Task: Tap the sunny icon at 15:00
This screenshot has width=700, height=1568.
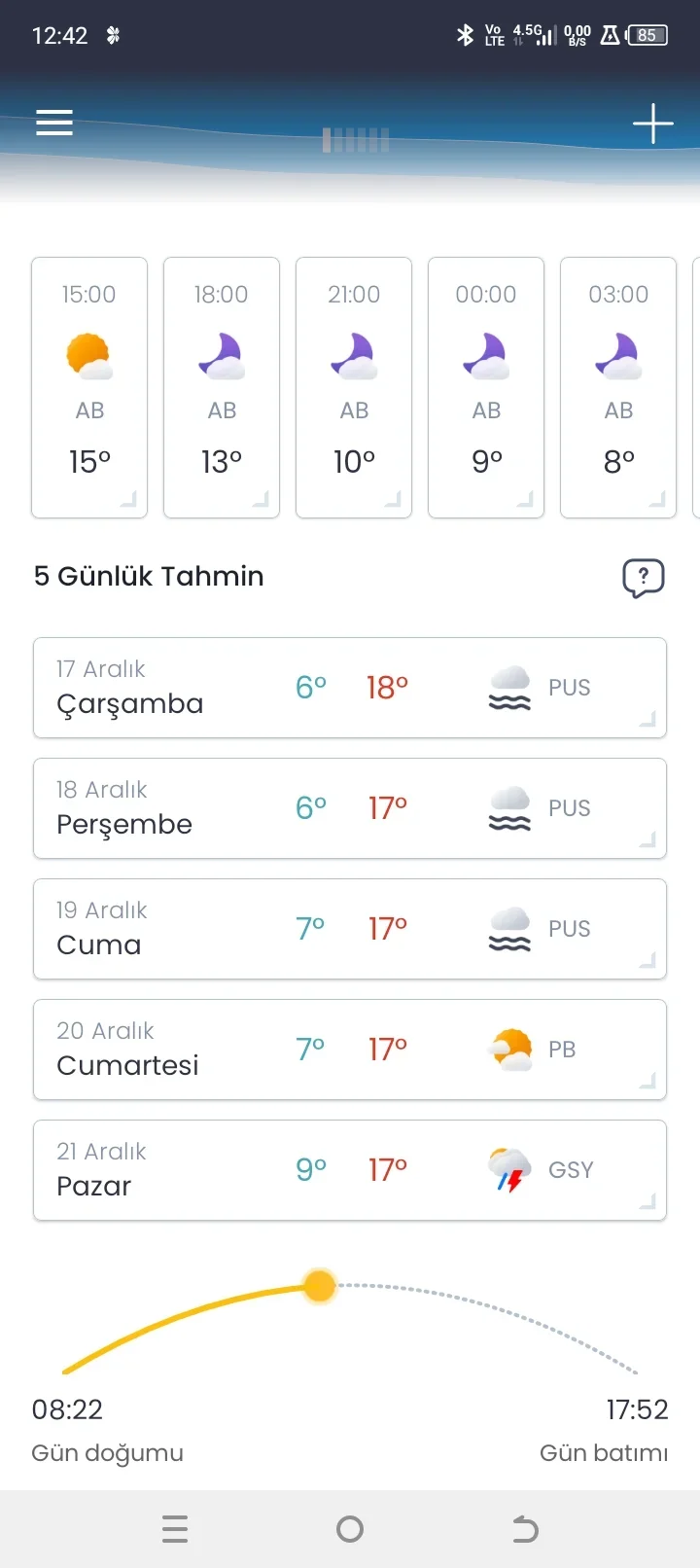Action: click(x=89, y=356)
